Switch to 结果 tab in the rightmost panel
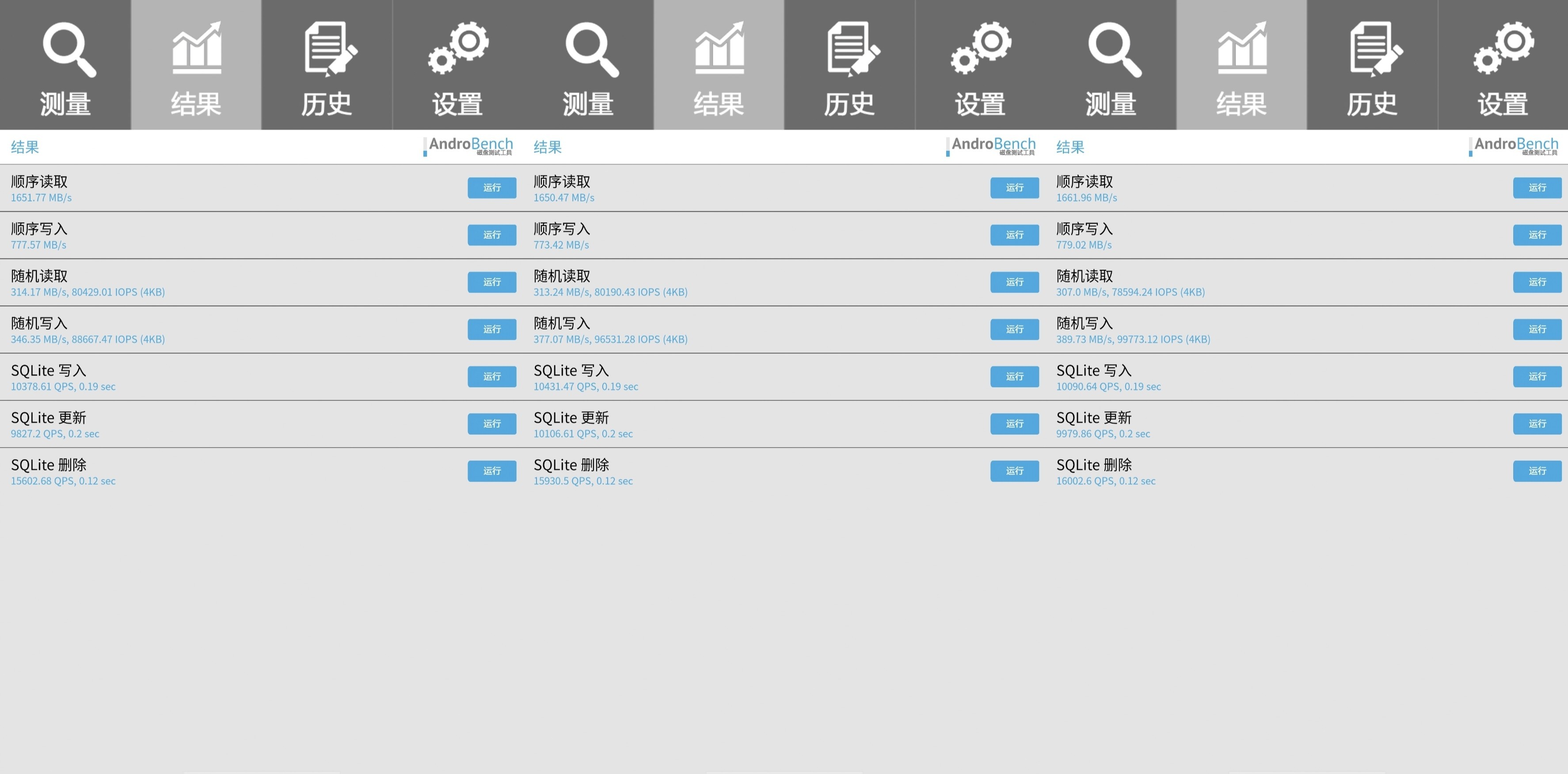This screenshot has width=1568, height=774. (x=1242, y=64)
